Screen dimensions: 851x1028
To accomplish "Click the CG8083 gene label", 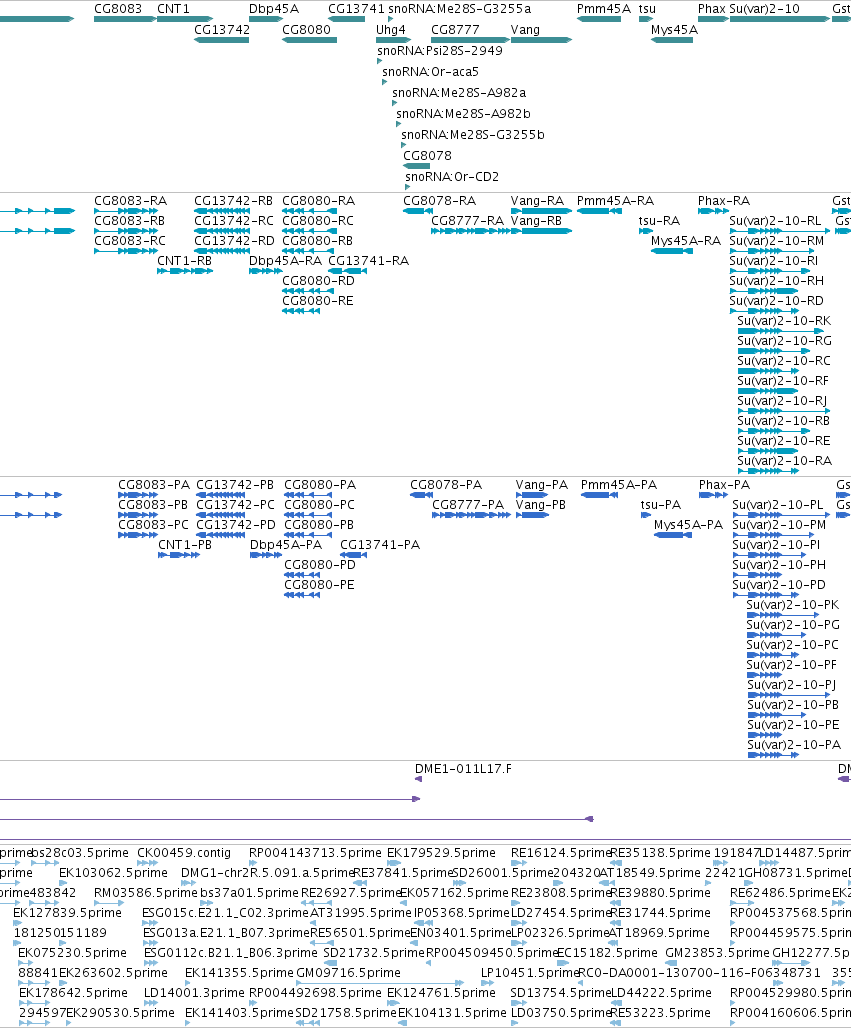I will click(117, 9).
